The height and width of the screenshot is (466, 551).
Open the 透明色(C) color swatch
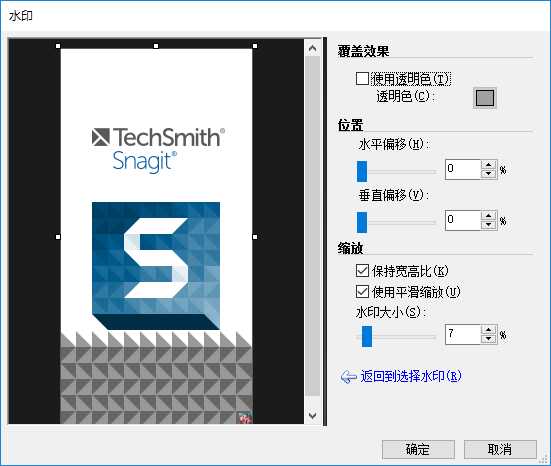pos(485,98)
